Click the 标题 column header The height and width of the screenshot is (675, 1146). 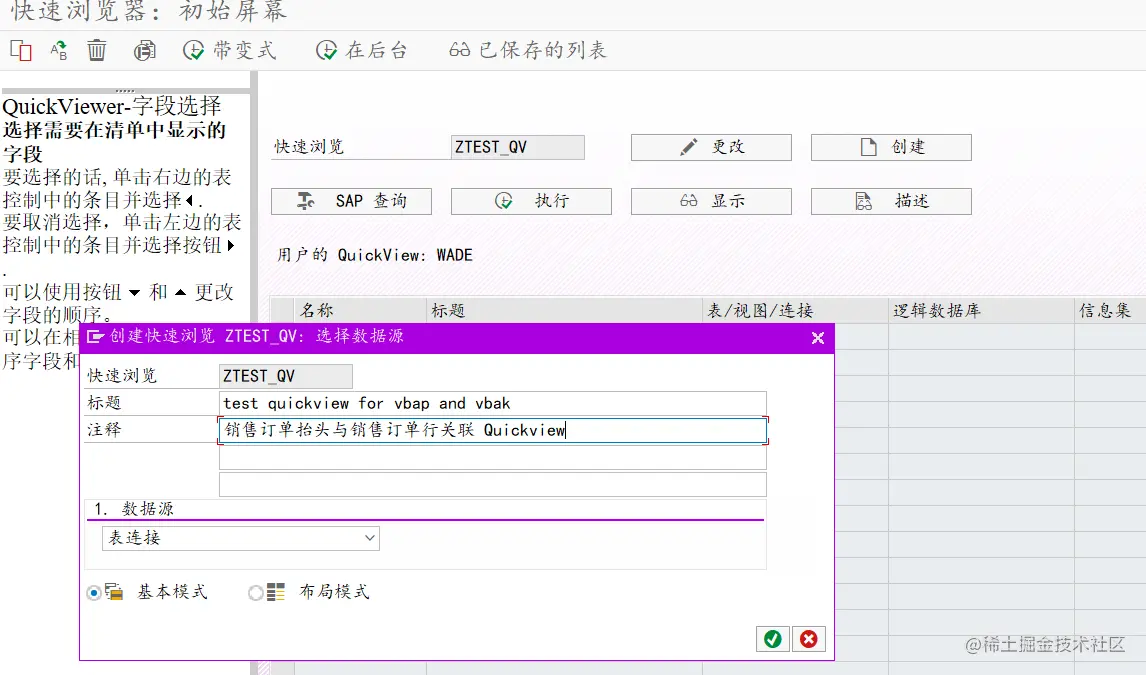click(564, 310)
